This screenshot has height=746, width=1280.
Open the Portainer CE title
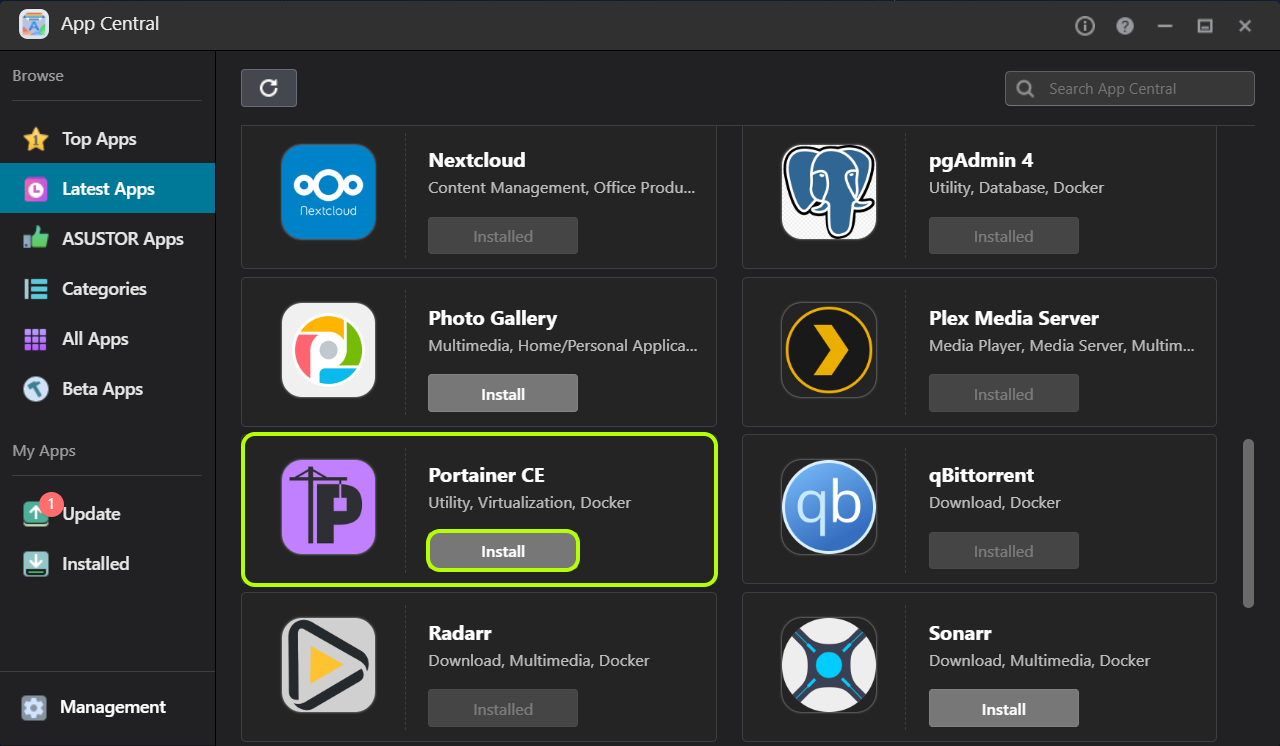click(486, 475)
